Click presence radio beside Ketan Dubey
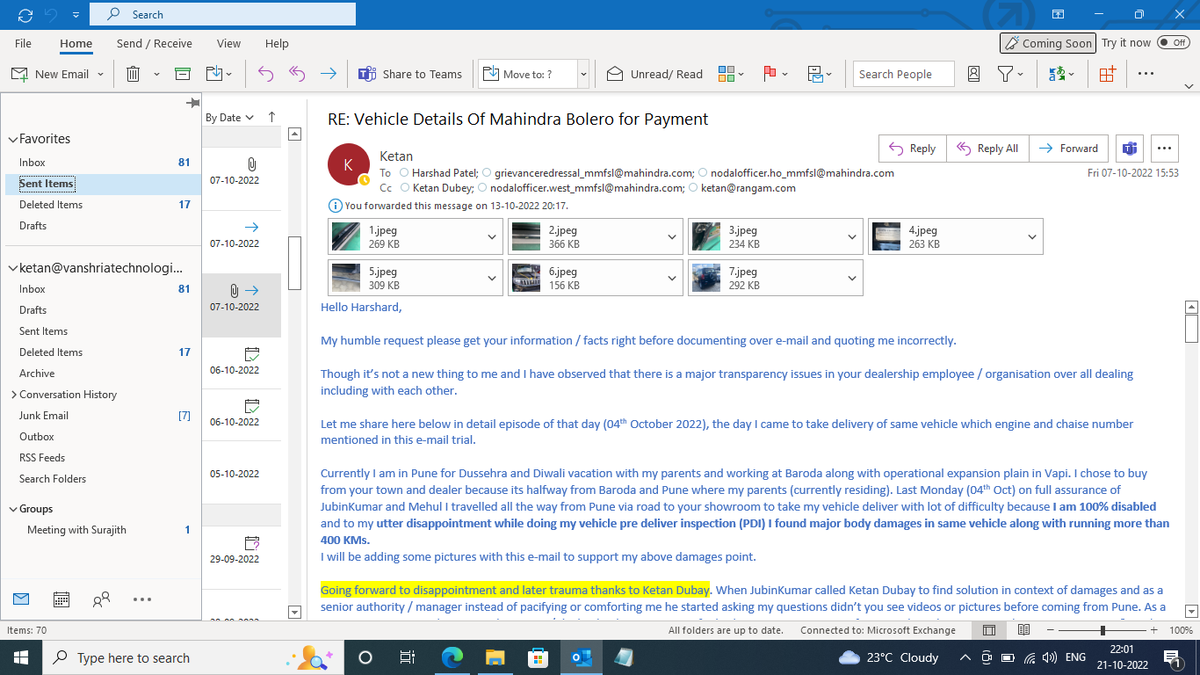Viewport: 1200px width, 675px height. pos(405,187)
